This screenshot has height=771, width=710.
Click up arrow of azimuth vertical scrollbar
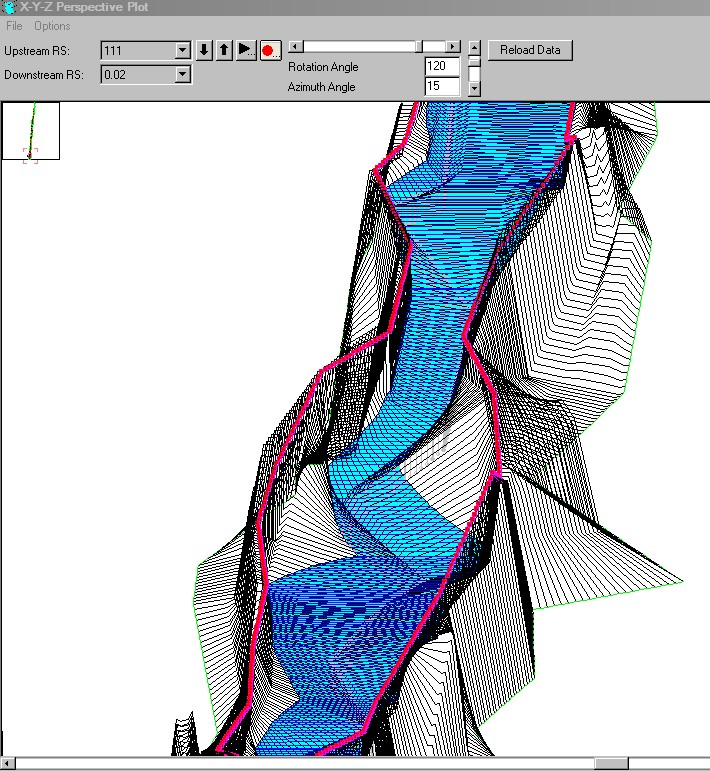pyautogui.click(x=474, y=47)
